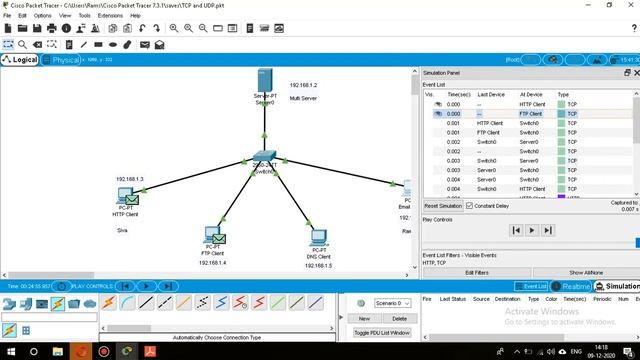Create a New scenario
The width and height of the screenshot is (640, 360).
point(364,319)
